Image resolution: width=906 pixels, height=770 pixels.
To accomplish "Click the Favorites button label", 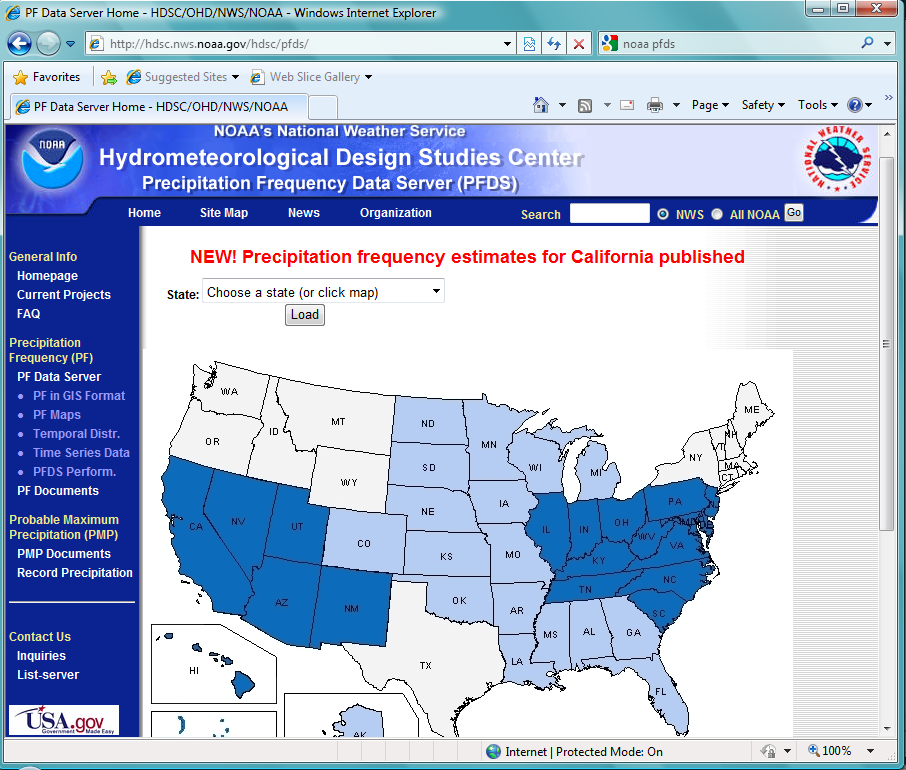I will (x=57, y=77).
